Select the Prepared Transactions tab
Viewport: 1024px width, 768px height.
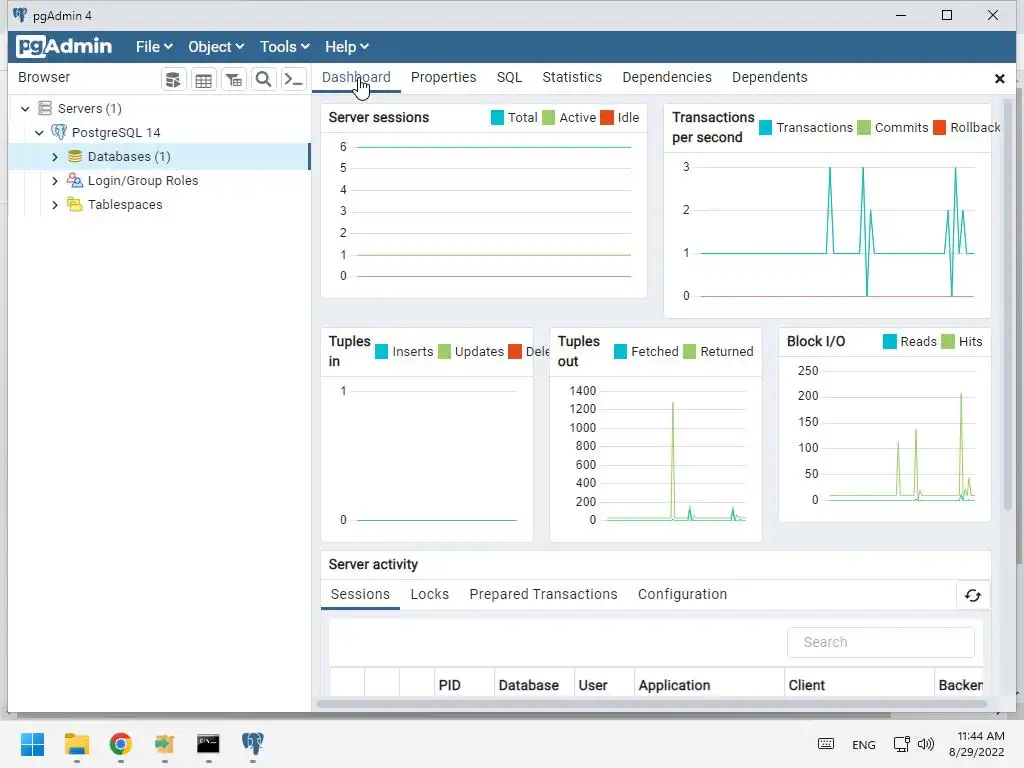pos(543,594)
